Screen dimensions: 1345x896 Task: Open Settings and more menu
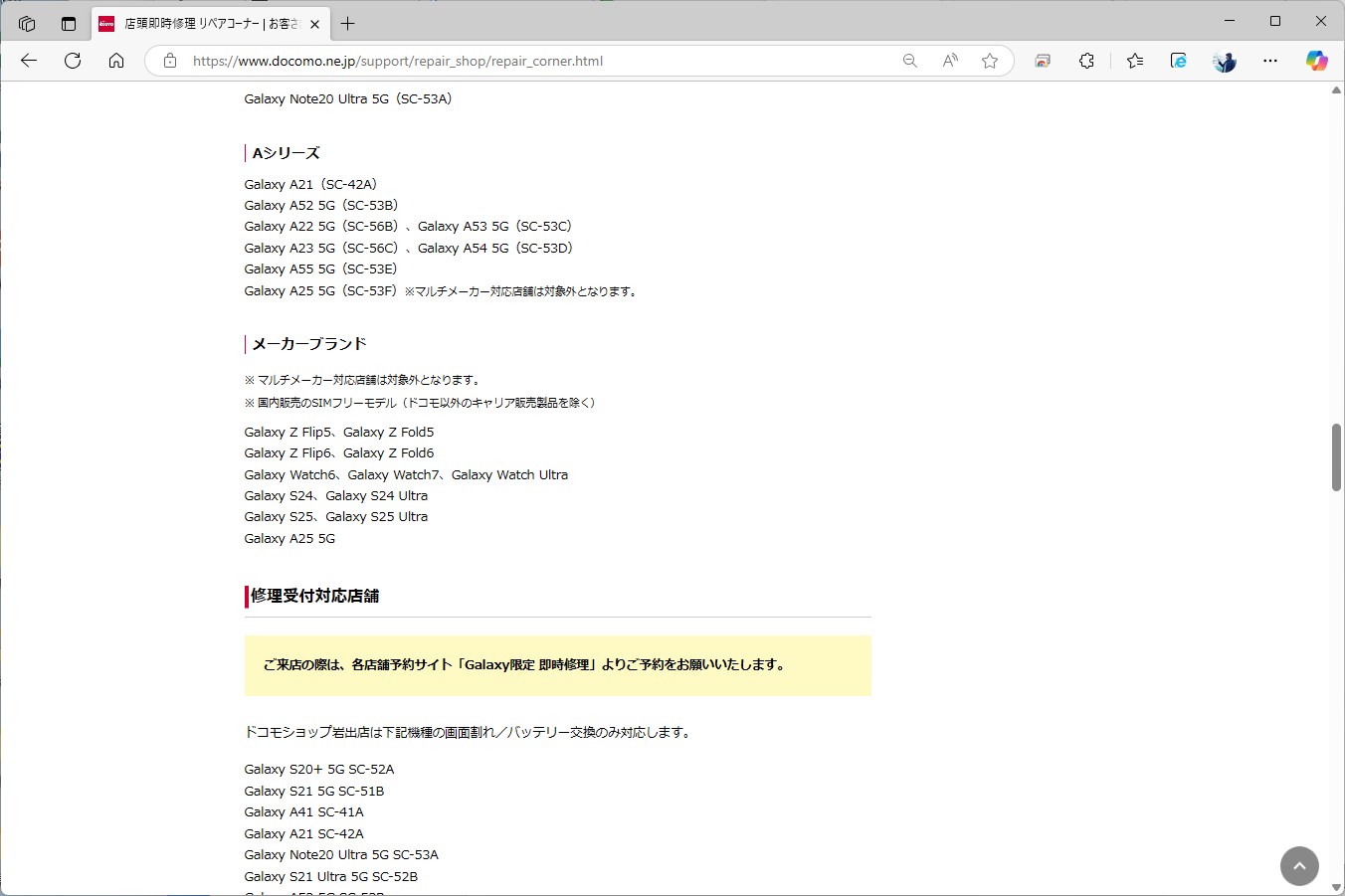click(x=1270, y=61)
